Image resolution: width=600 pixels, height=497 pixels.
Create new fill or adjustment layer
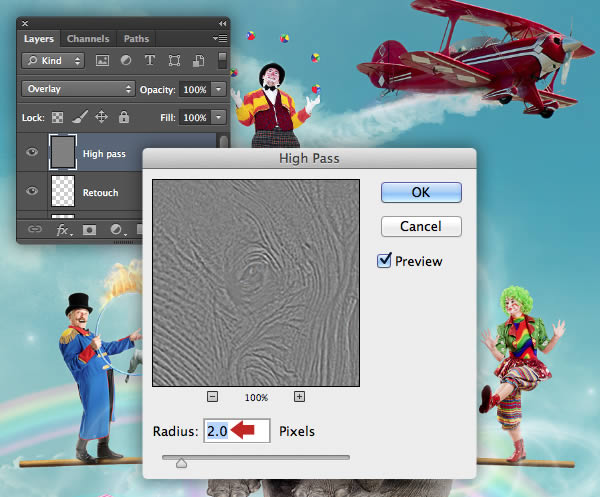116,230
